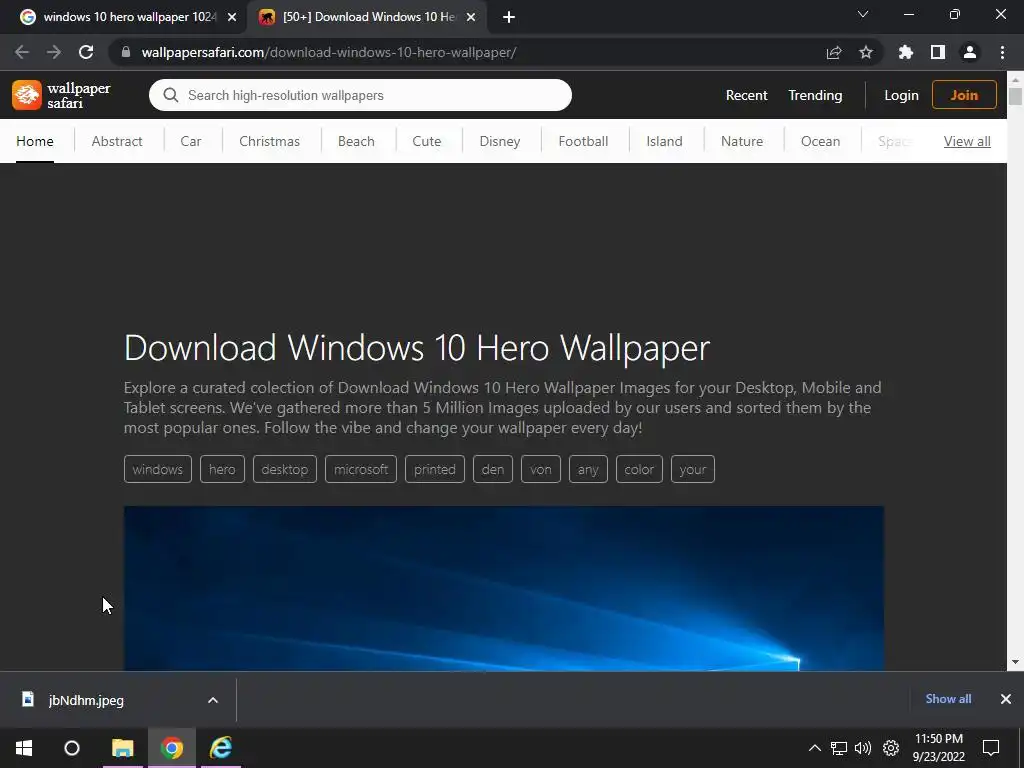The image size is (1024, 768).
Task: Click the 'your' tag
Action: coord(692,469)
